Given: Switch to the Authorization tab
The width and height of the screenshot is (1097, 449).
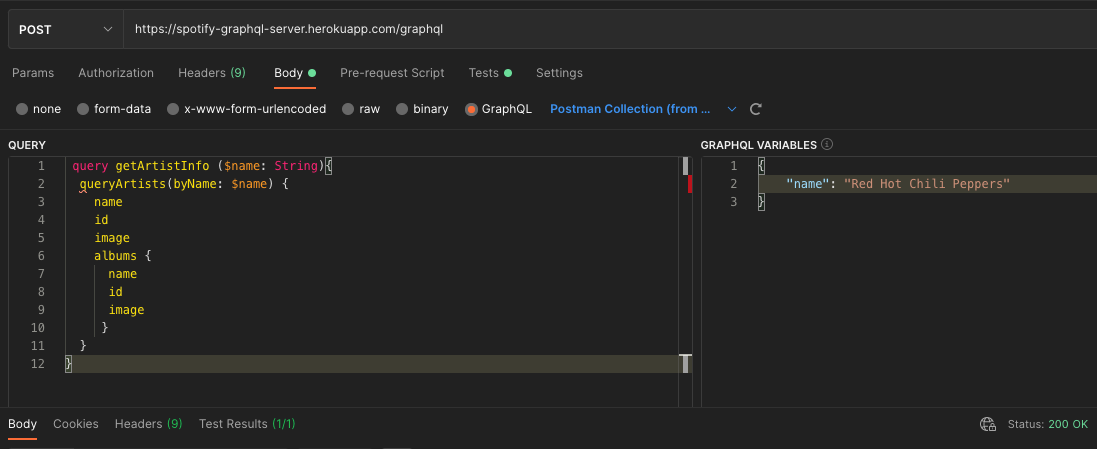Looking at the screenshot, I should click(x=116, y=73).
